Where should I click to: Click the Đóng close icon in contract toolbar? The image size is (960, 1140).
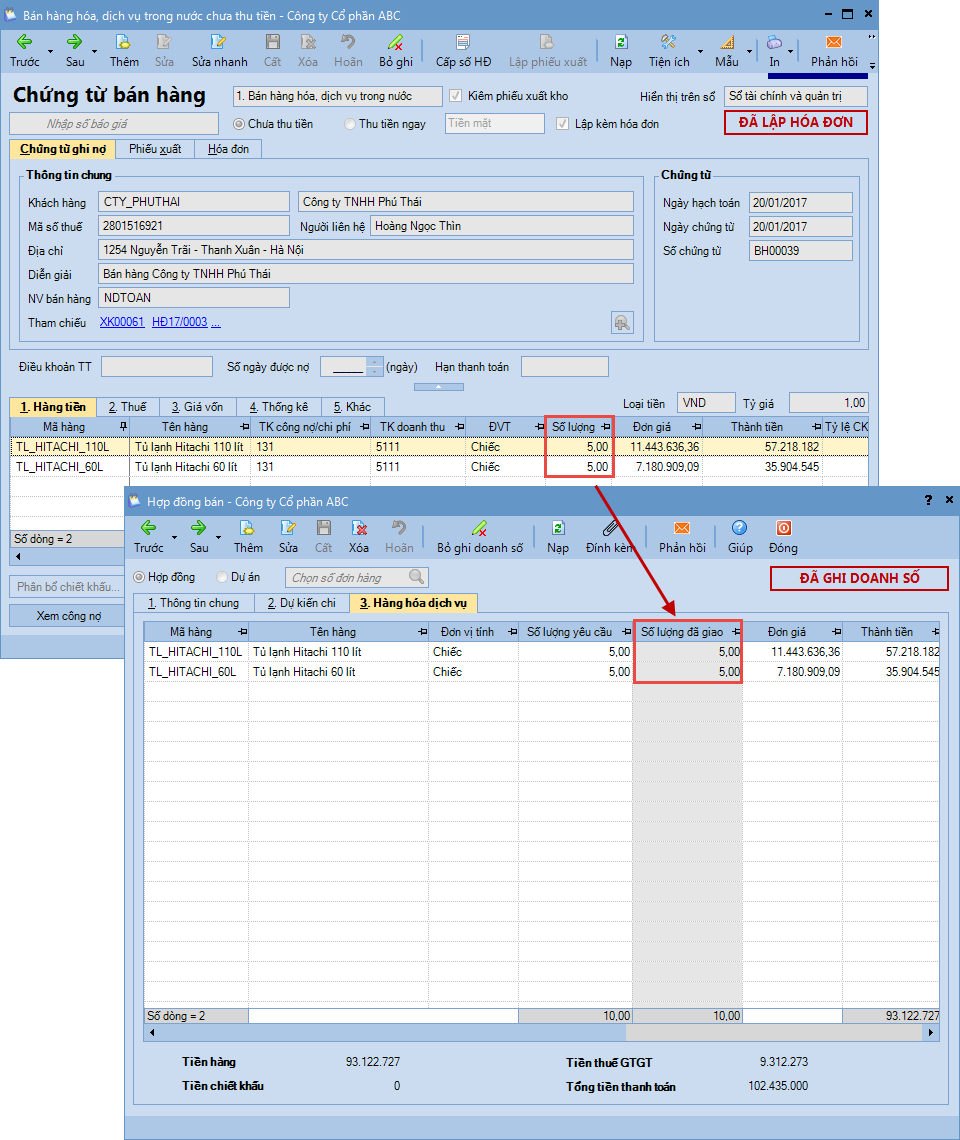[783, 529]
